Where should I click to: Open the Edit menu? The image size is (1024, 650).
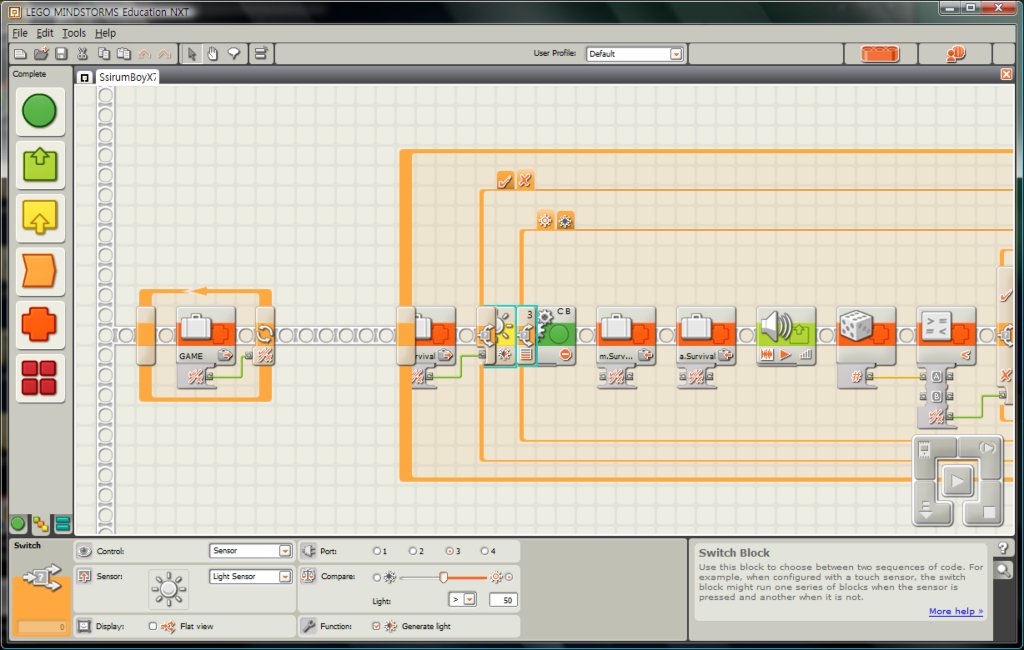[x=44, y=33]
